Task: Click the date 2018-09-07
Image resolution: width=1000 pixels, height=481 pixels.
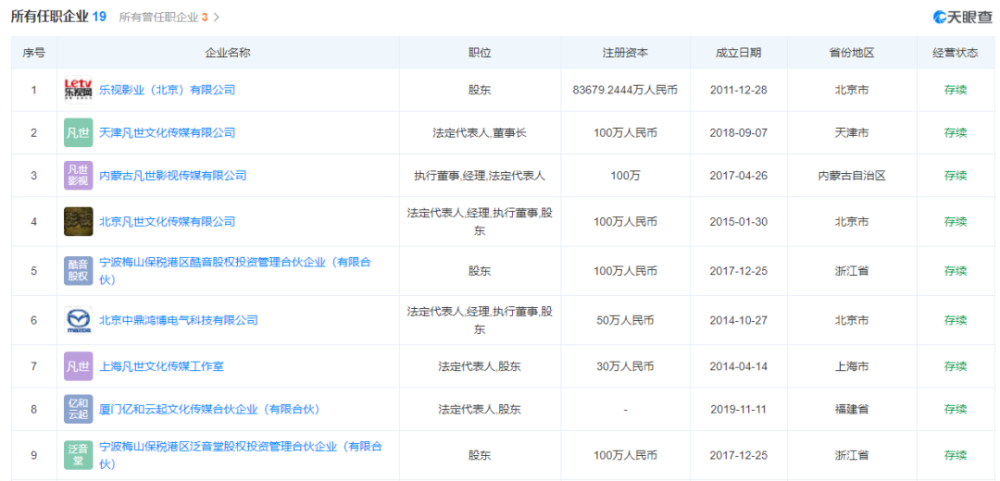Action: 739,133
